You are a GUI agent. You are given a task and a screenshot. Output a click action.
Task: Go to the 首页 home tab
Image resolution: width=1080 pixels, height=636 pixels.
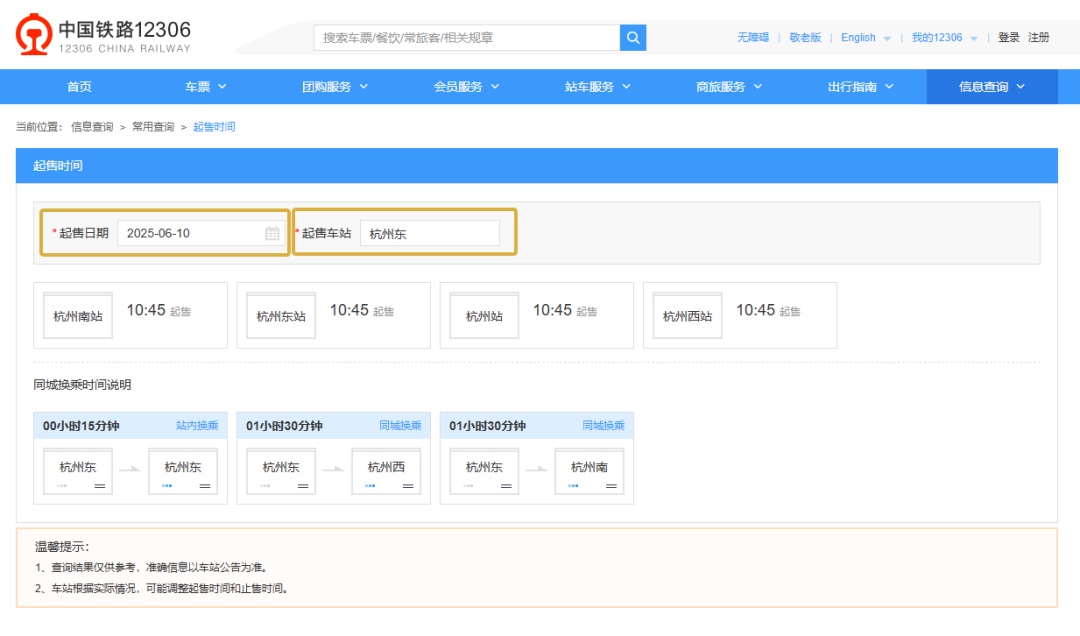tap(79, 87)
